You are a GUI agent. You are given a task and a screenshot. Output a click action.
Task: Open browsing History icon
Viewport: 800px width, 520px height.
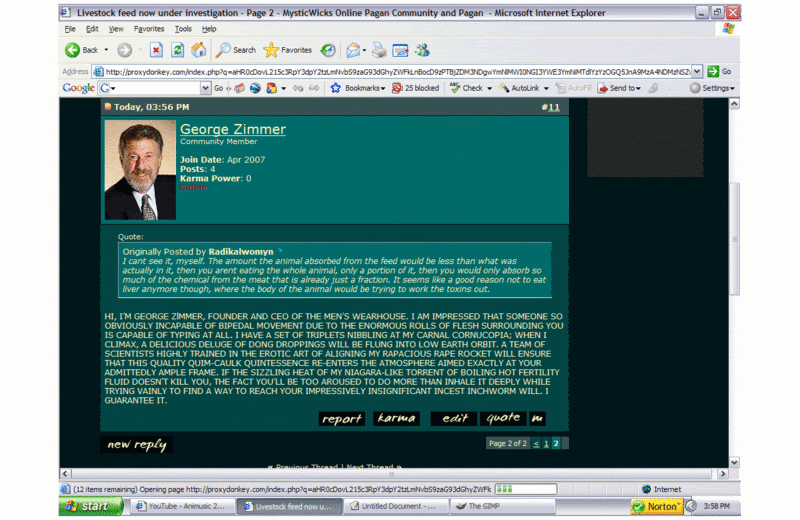328,50
